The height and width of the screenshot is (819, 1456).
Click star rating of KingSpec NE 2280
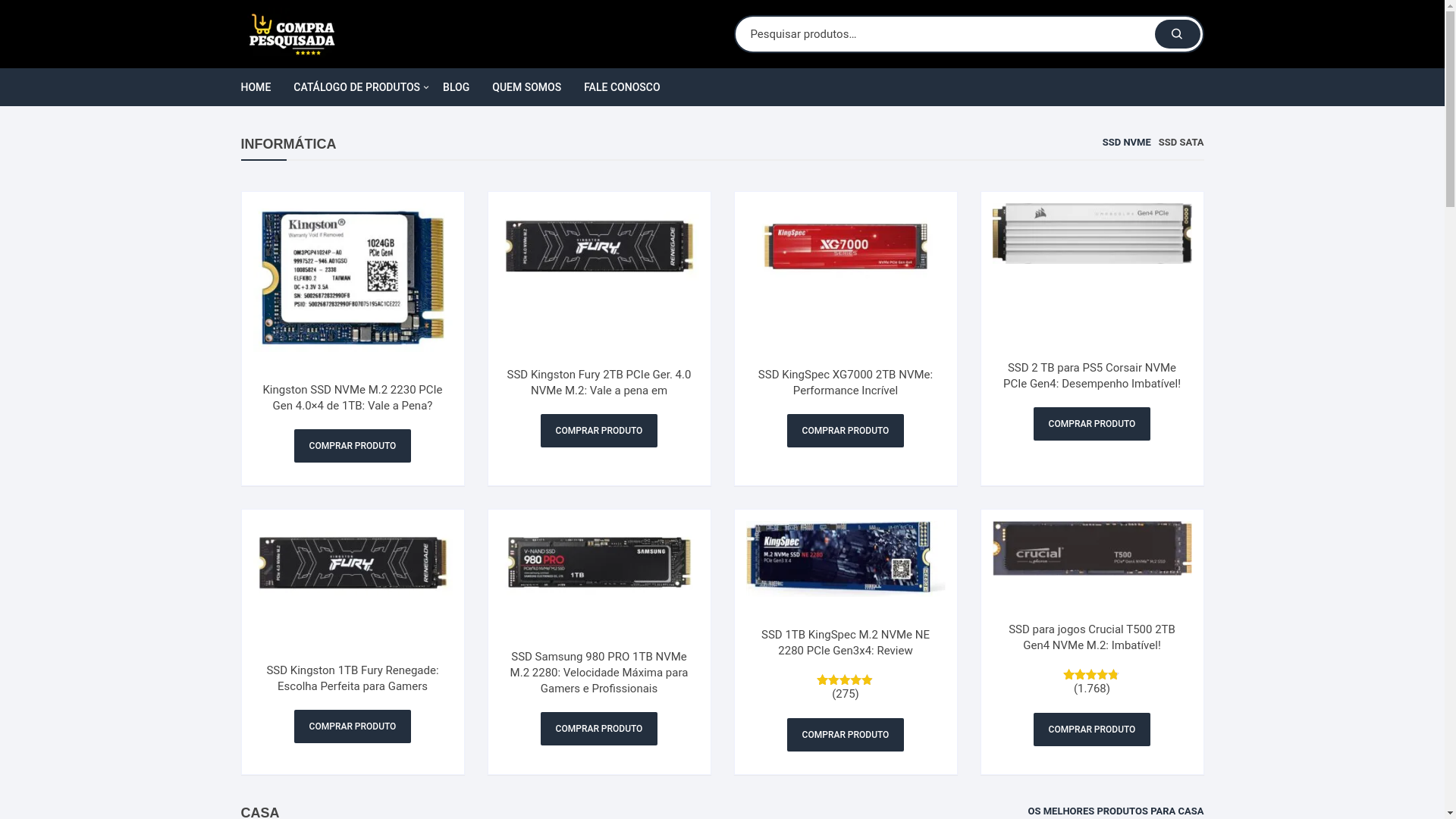coord(845,680)
